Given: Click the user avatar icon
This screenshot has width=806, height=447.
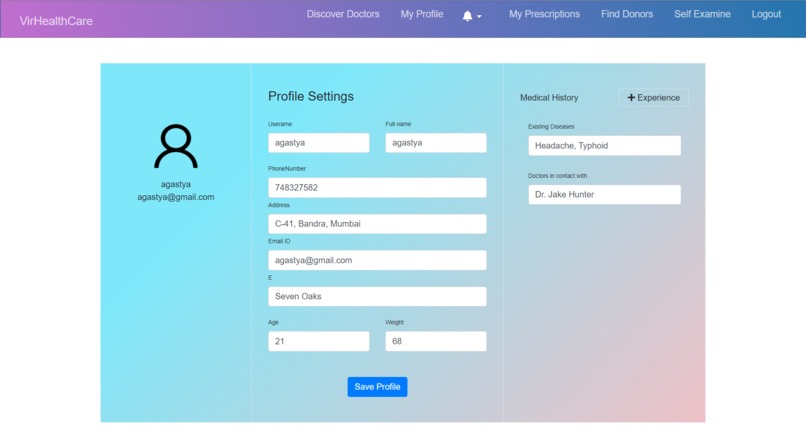Looking at the screenshot, I should pyautogui.click(x=176, y=146).
